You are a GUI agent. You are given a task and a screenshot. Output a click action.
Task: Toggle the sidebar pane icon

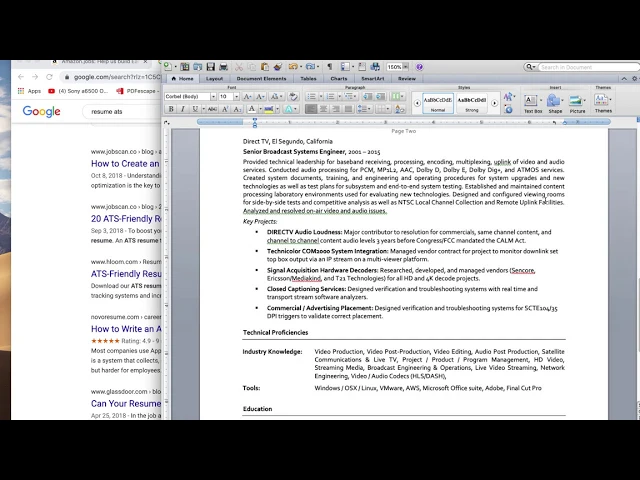(345, 67)
